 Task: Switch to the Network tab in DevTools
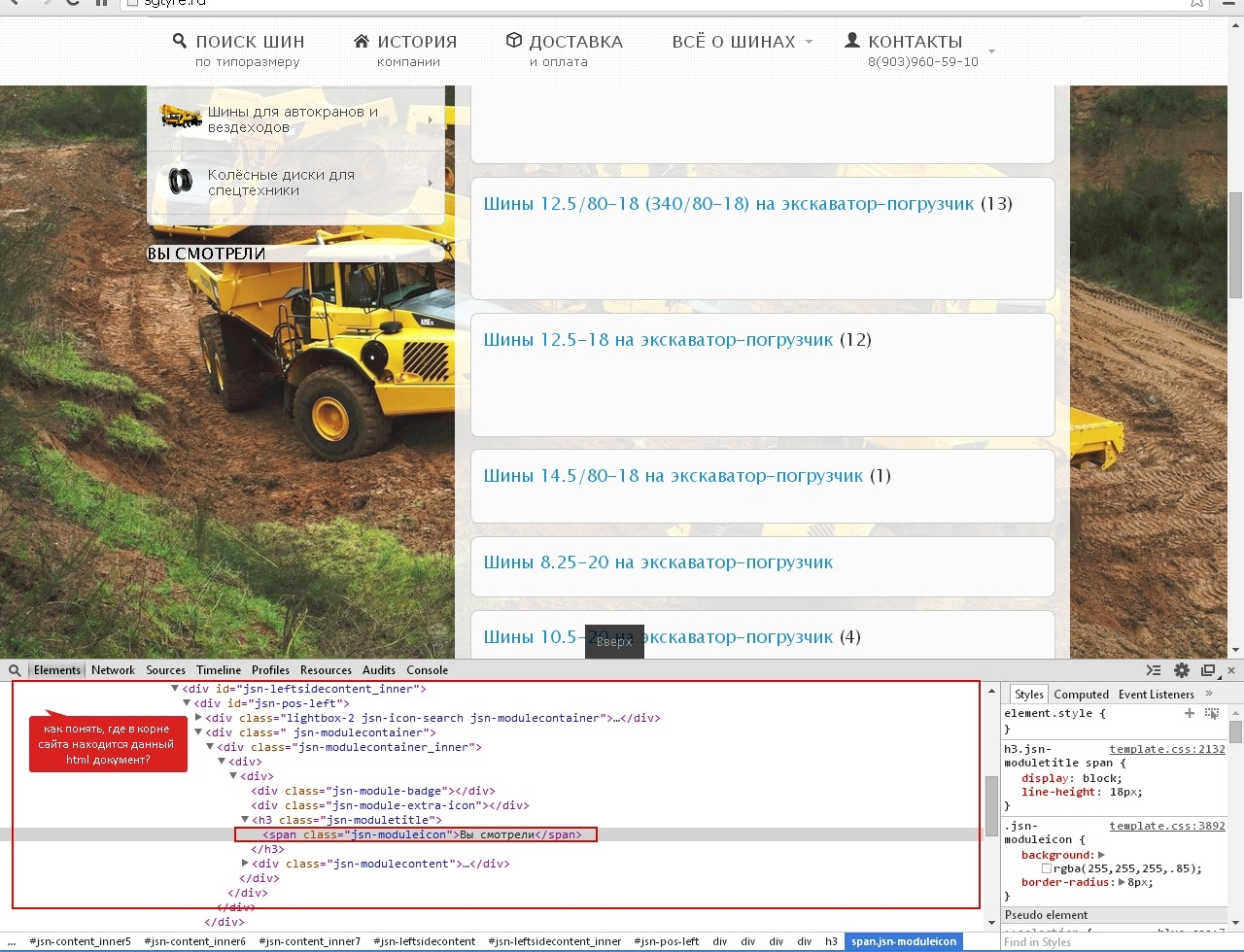114,670
